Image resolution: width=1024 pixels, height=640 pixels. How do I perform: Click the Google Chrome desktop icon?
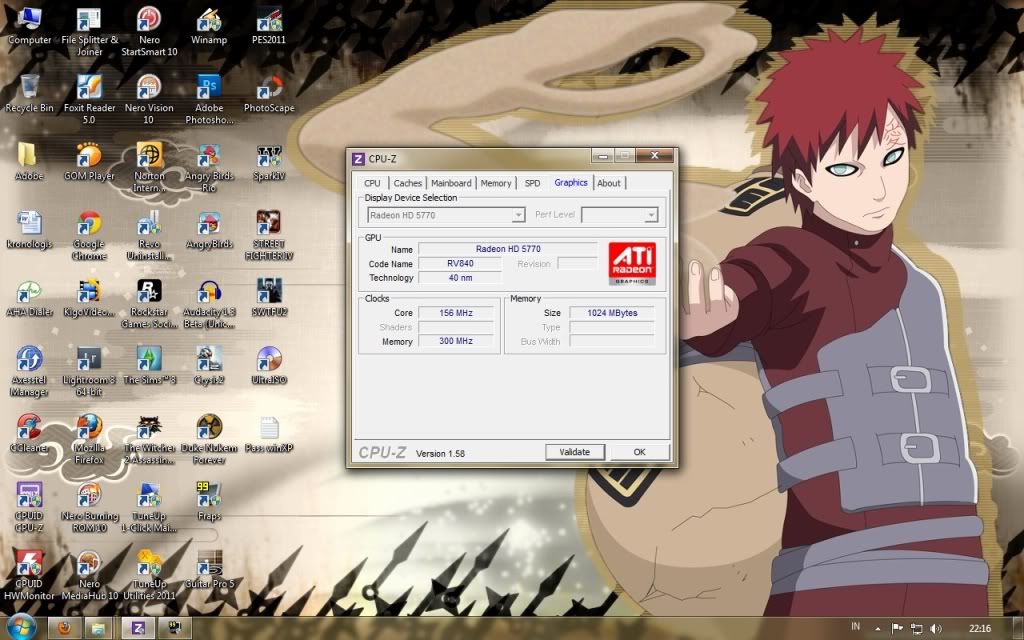(x=89, y=236)
